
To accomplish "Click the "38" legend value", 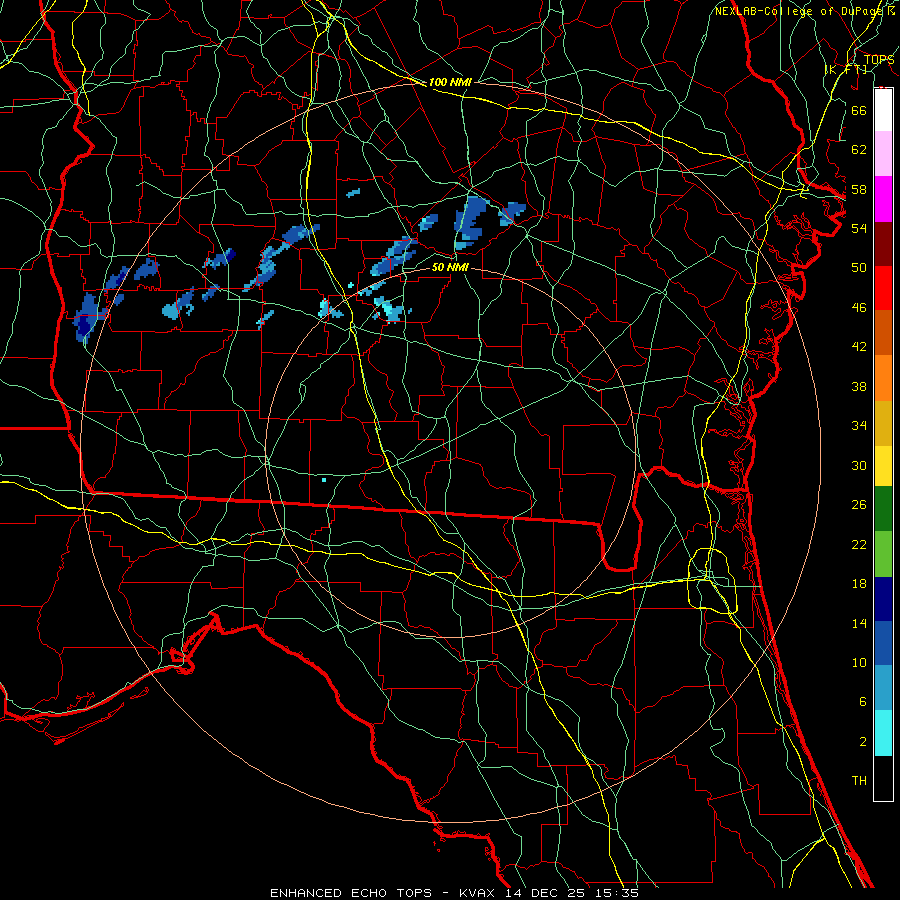I will [x=859, y=386].
